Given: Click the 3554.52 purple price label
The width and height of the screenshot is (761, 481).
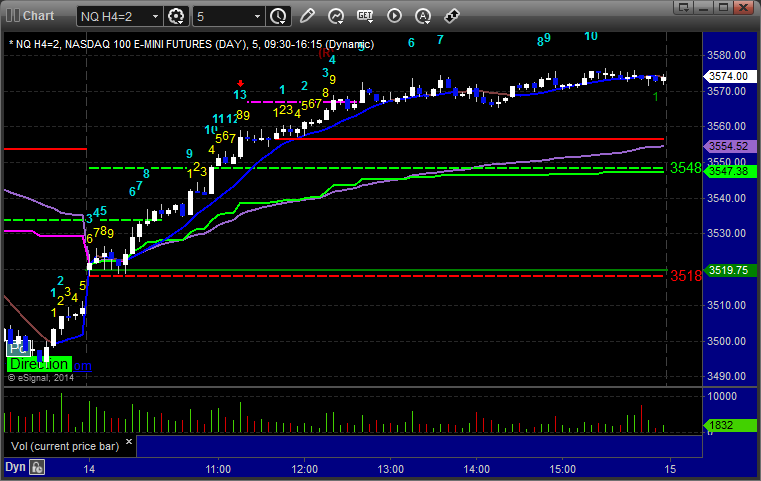Looking at the screenshot, I should tap(729, 146).
